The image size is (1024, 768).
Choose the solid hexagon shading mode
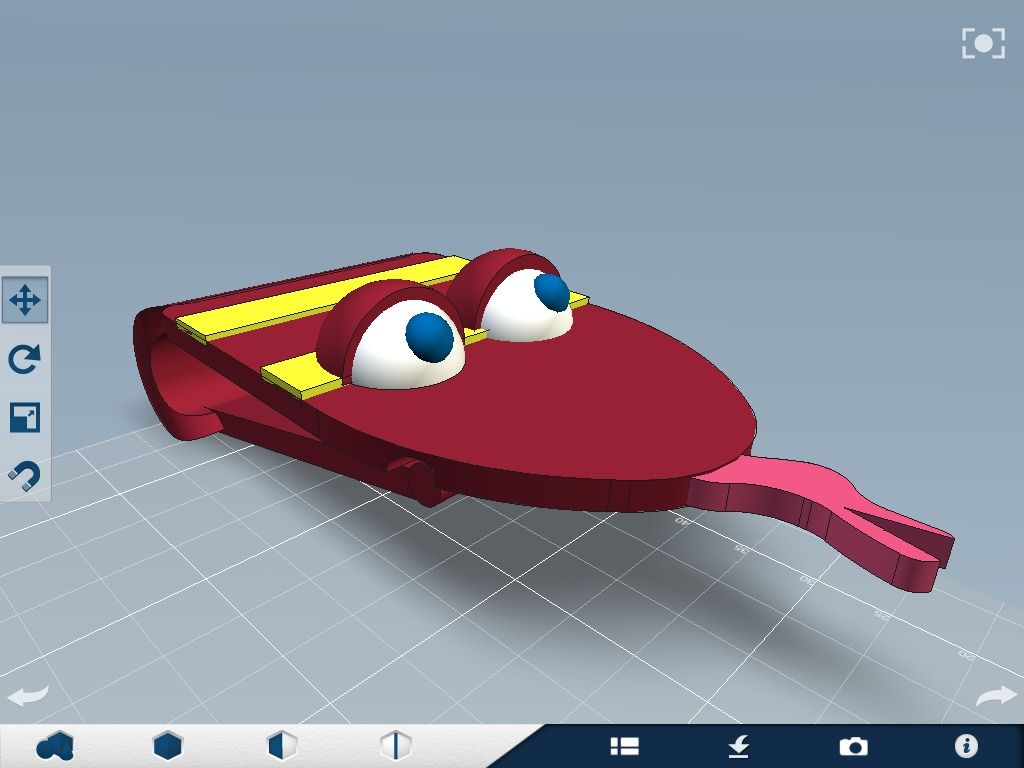tap(168, 746)
